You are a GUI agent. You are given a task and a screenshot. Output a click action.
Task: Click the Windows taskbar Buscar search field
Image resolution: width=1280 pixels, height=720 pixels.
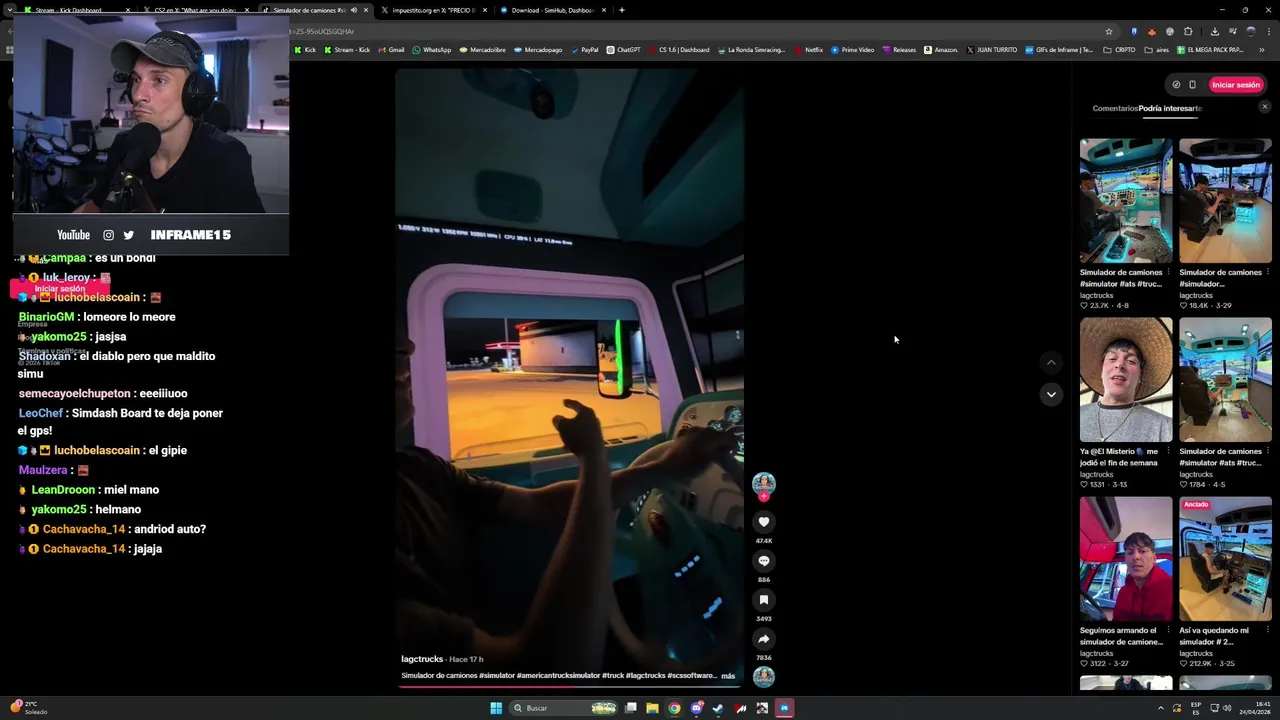point(562,708)
